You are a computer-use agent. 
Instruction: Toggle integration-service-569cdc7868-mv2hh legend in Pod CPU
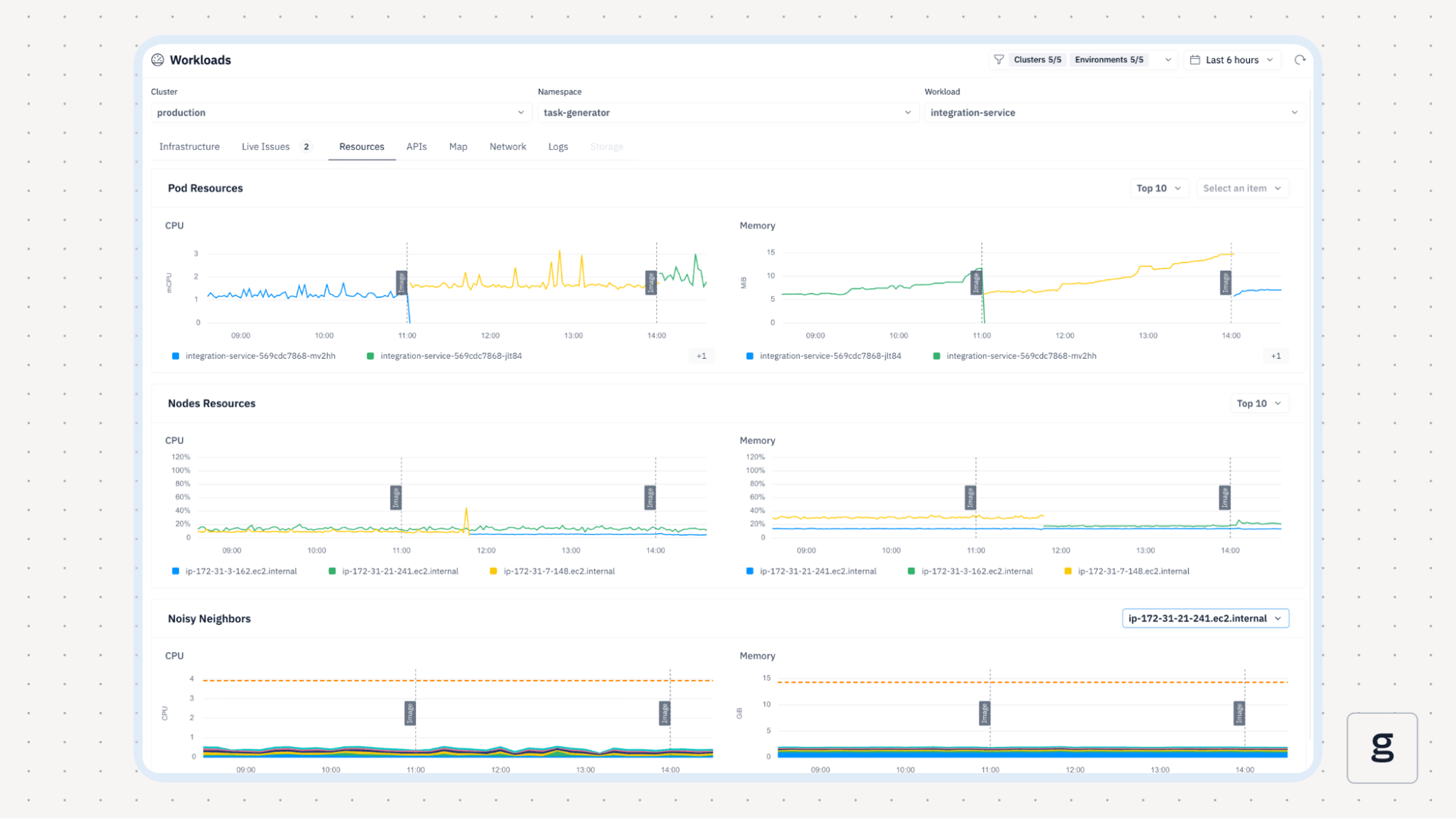click(260, 356)
